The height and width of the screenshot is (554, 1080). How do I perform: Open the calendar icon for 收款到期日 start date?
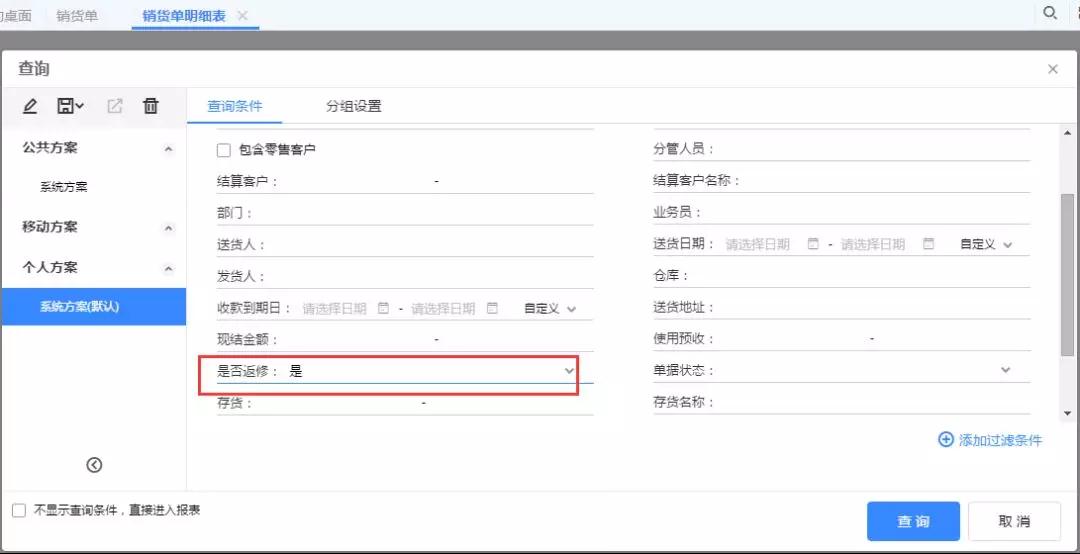click(383, 308)
